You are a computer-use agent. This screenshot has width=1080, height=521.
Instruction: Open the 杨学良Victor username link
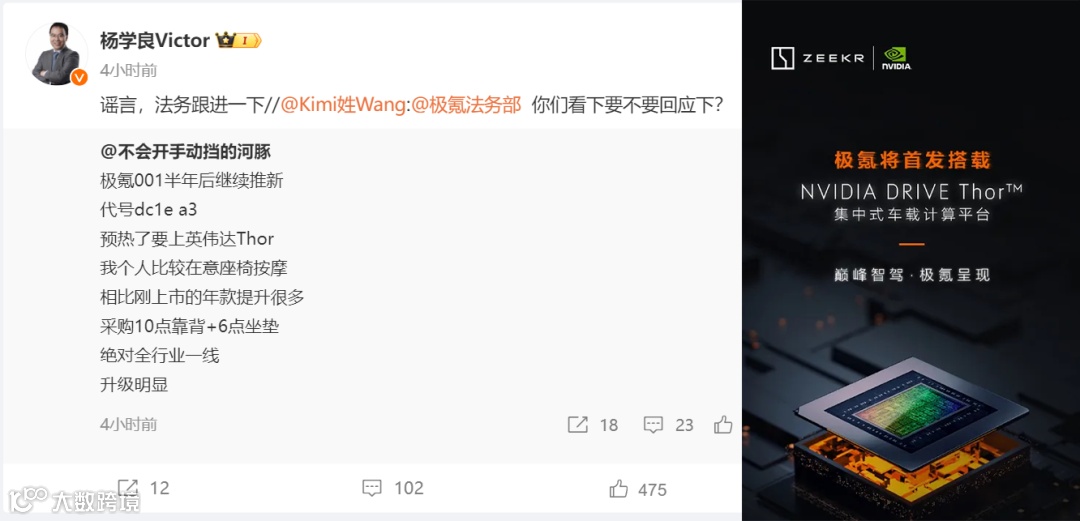tap(154, 41)
